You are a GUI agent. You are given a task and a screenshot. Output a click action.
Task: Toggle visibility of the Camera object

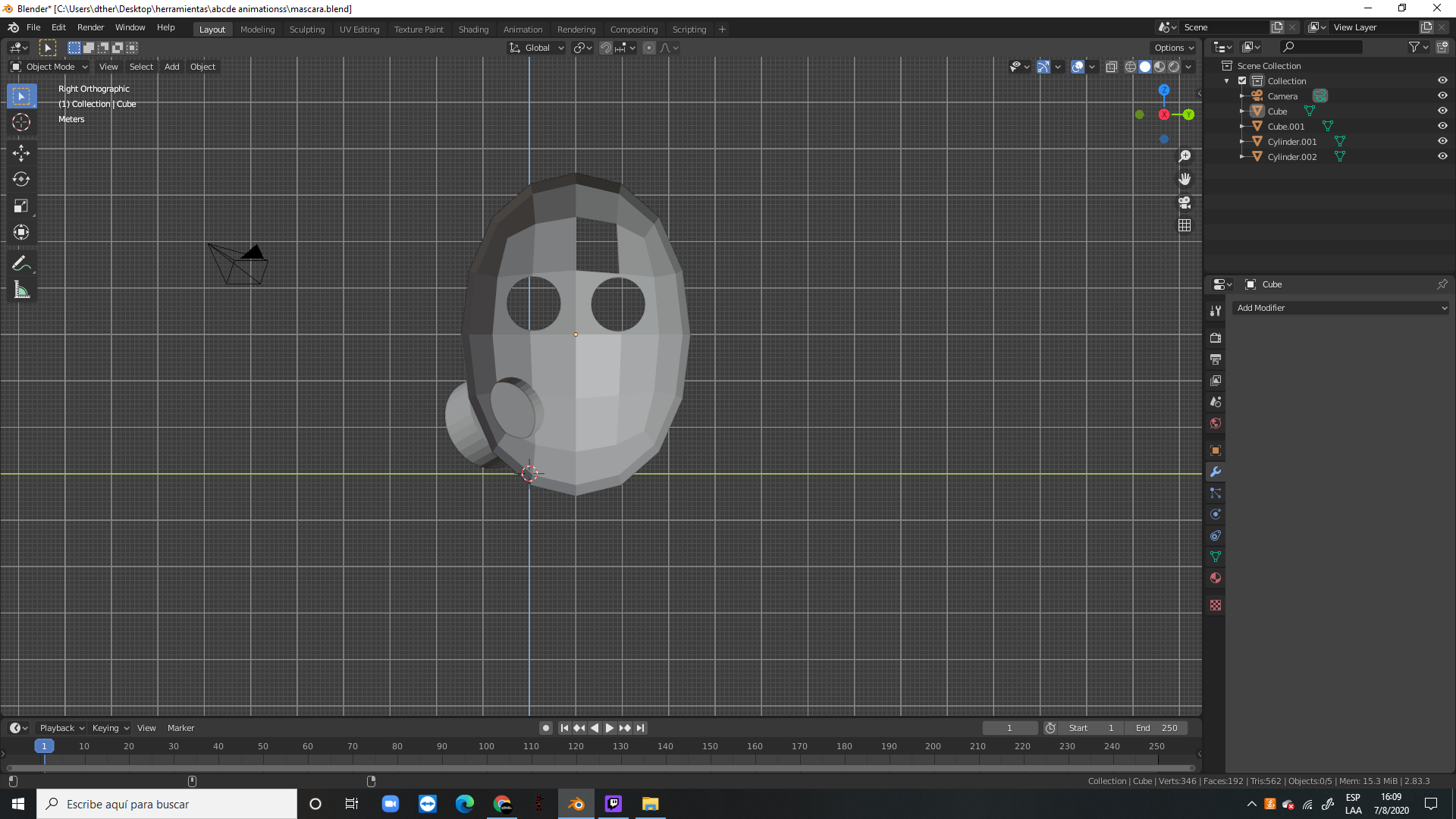[1442, 96]
